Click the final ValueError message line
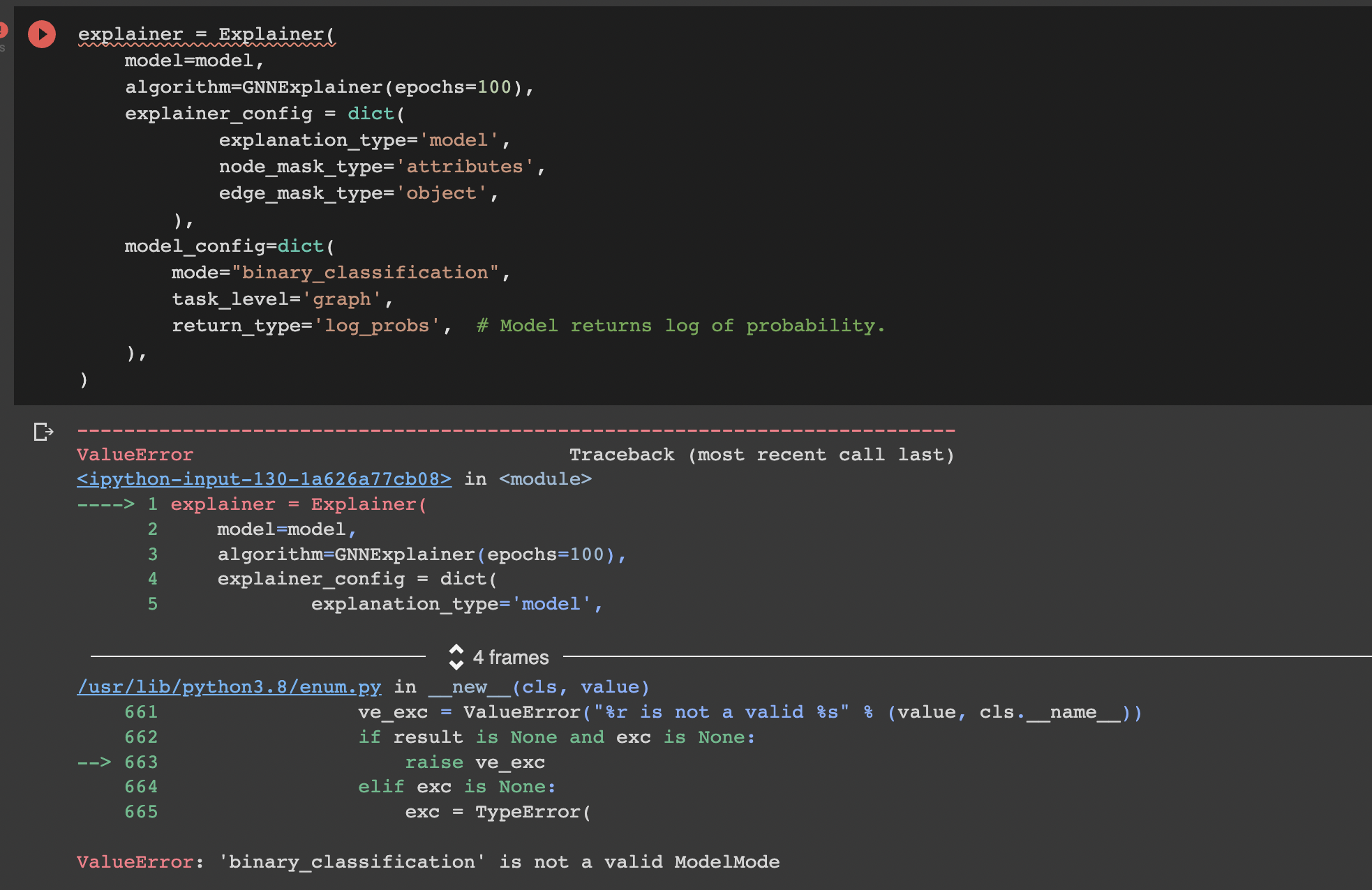The image size is (1372, 890). (428, 862)
